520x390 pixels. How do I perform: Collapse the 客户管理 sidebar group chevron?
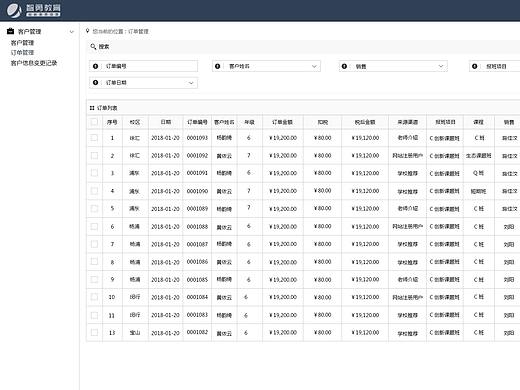pos(71,32)
